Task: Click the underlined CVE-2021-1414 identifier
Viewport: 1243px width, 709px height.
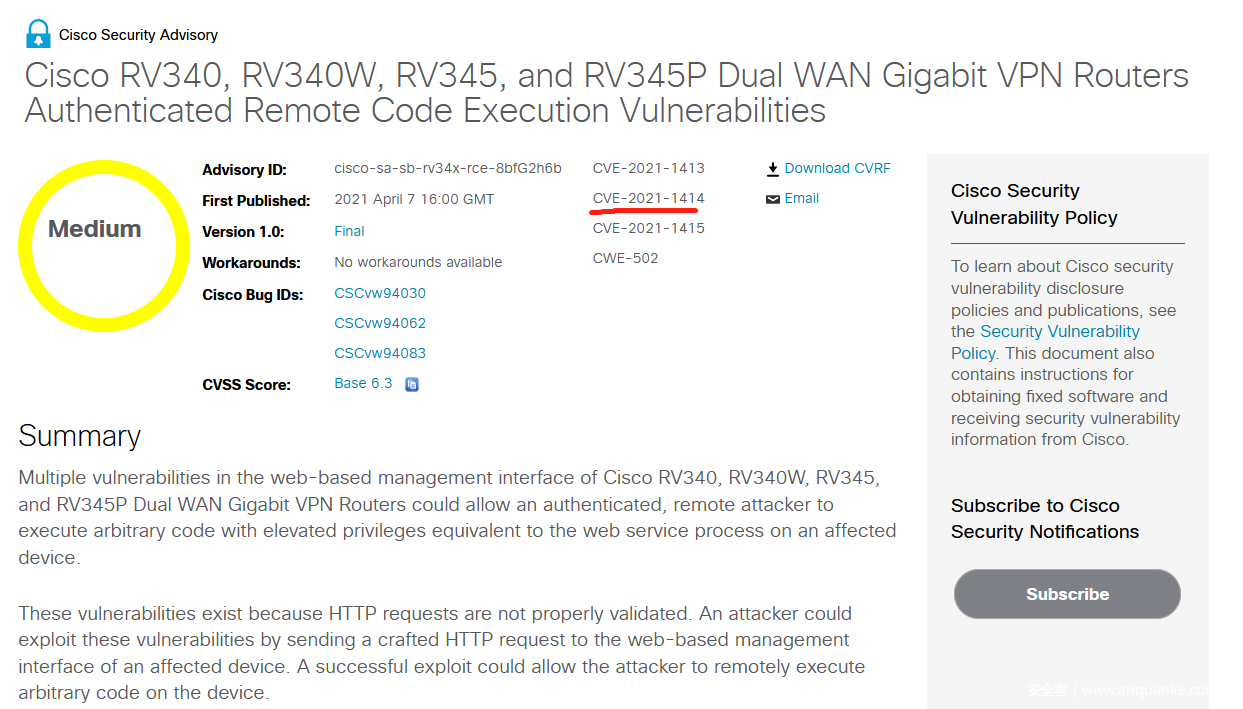Action: (648, 198)
